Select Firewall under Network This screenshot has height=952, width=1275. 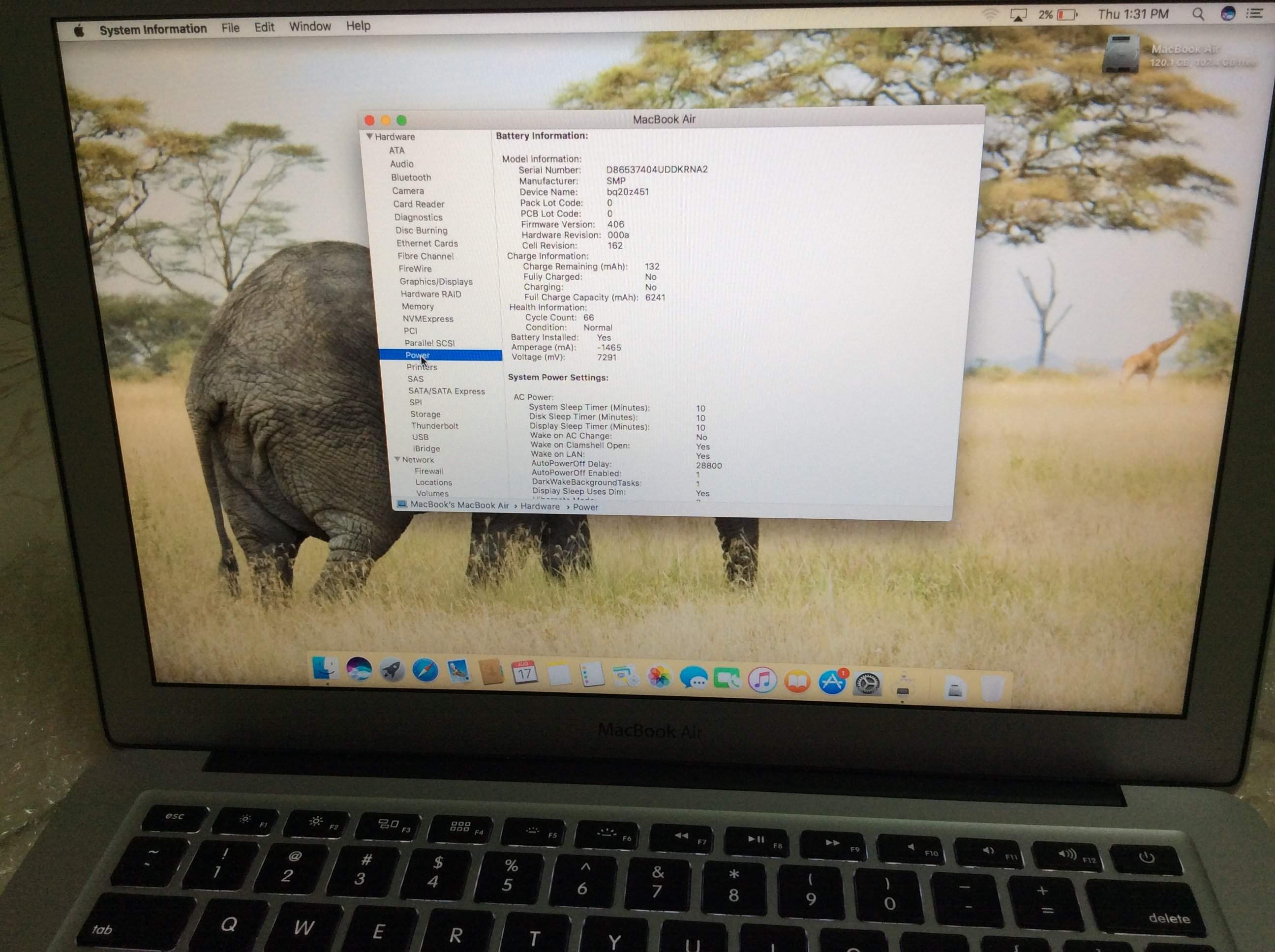[x=428, y=471]
